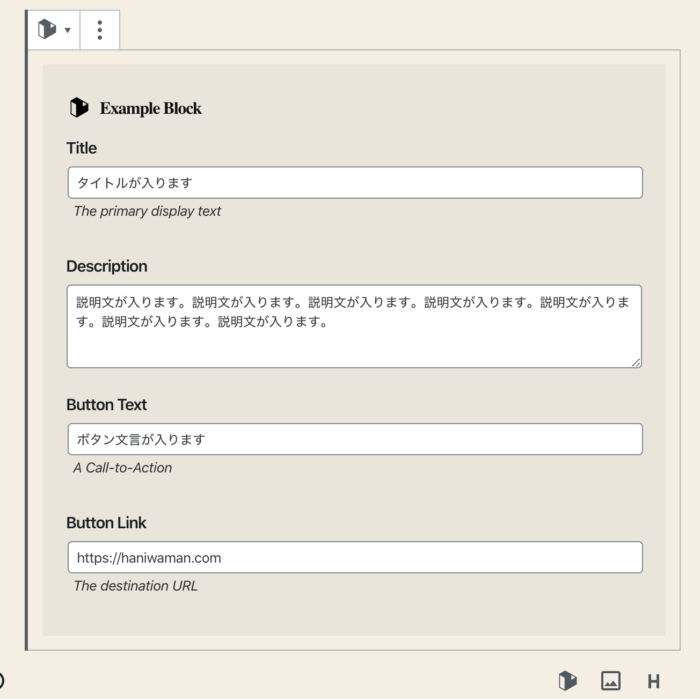This screenshot has width=700, height=699.
Task: Click the Description field label
Action: [x=106, y=266]
